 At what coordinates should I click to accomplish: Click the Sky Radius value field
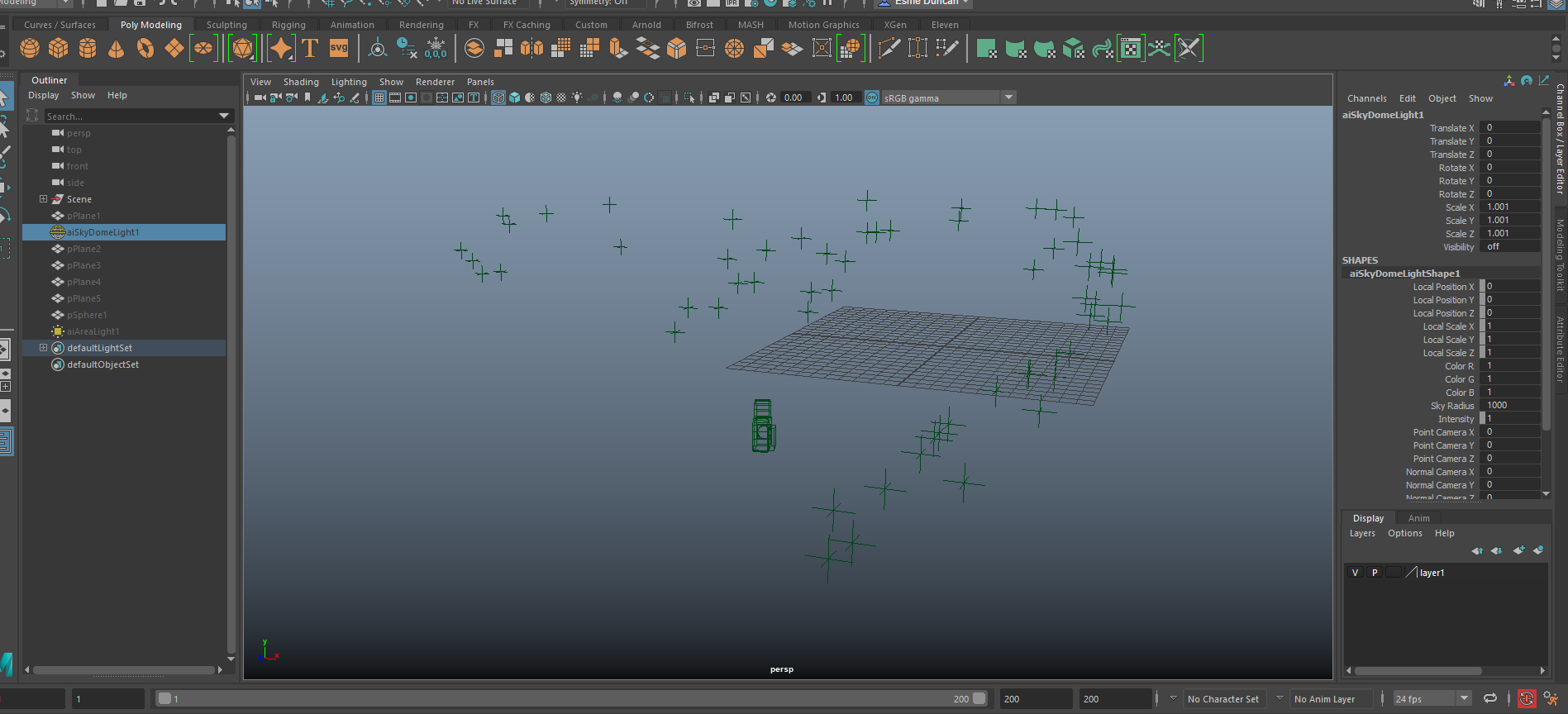[x=1510, y=406]
